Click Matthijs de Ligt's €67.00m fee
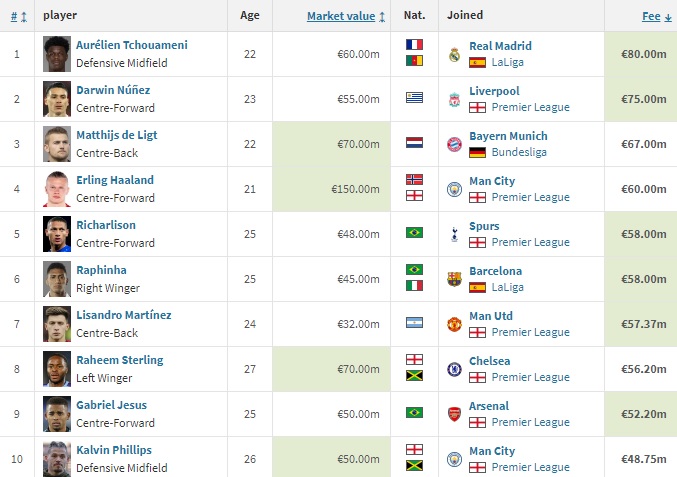Screen dimensions: 677x477 coord(643,144)
